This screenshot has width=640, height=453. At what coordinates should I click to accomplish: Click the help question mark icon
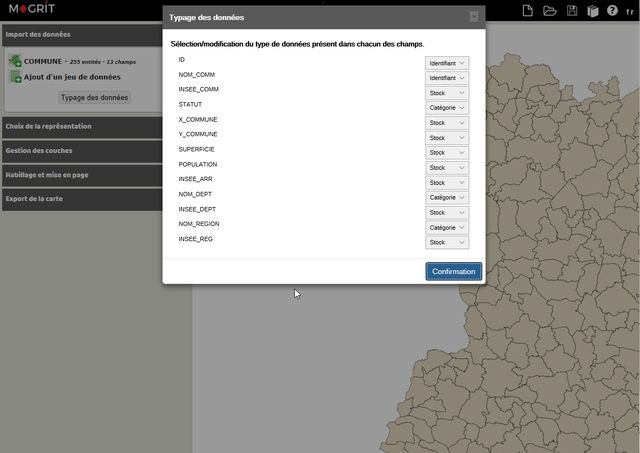pyautogui.click(x=612, y=11)
